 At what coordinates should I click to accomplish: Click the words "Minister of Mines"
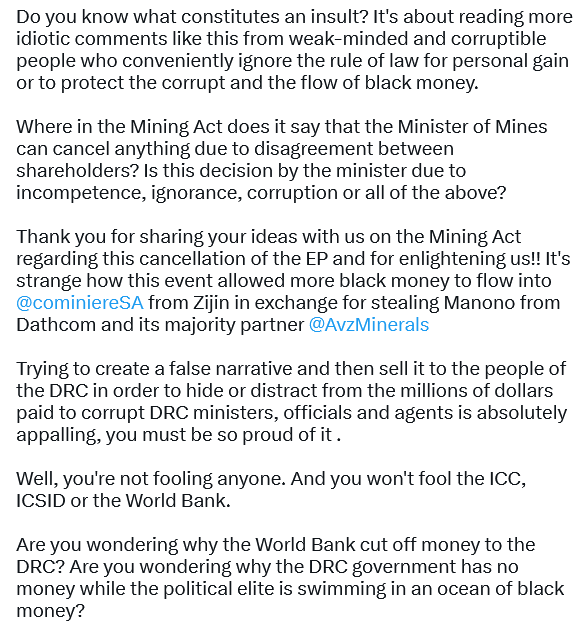click(x=472, y=127)
